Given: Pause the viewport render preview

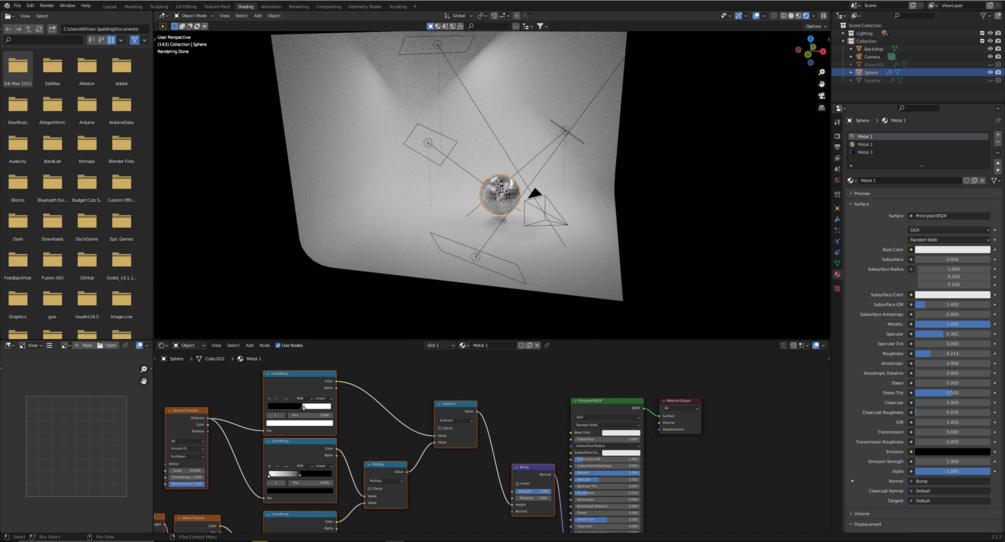Looking at the screenshot, I should 824,15.
